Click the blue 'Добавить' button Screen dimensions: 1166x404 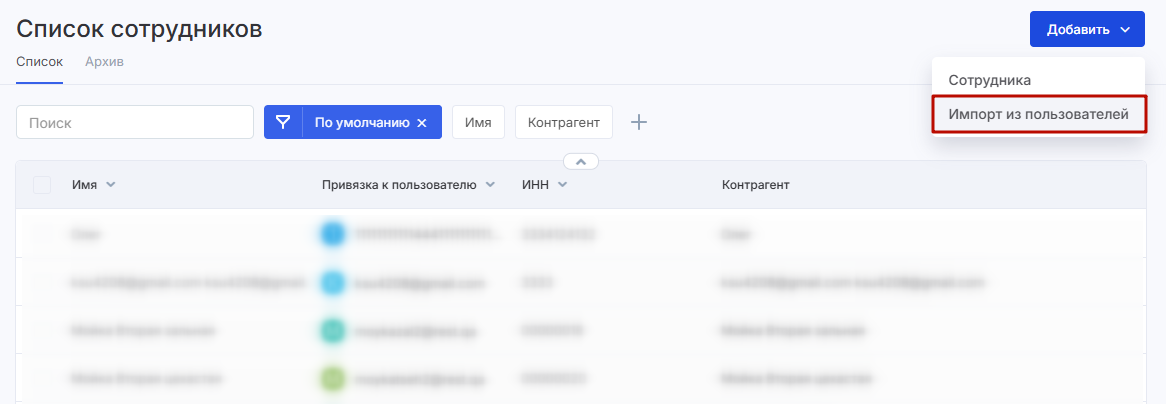click(x=1087, y=29)
